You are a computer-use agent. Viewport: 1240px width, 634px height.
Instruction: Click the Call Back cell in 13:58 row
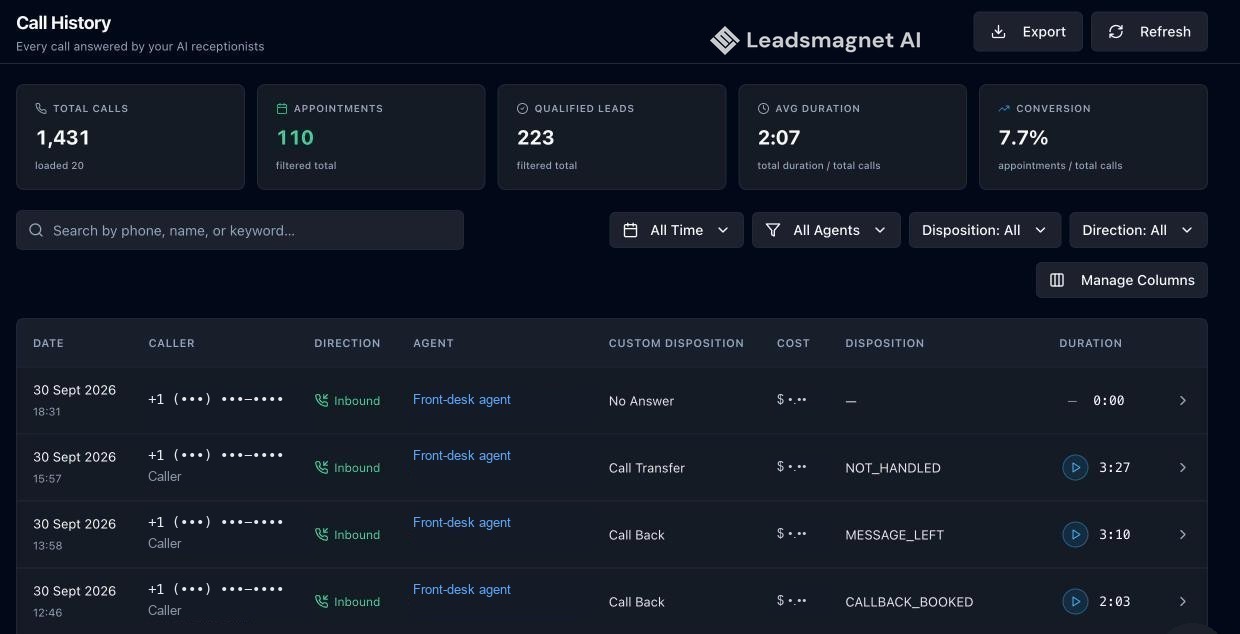coord(637,535)
